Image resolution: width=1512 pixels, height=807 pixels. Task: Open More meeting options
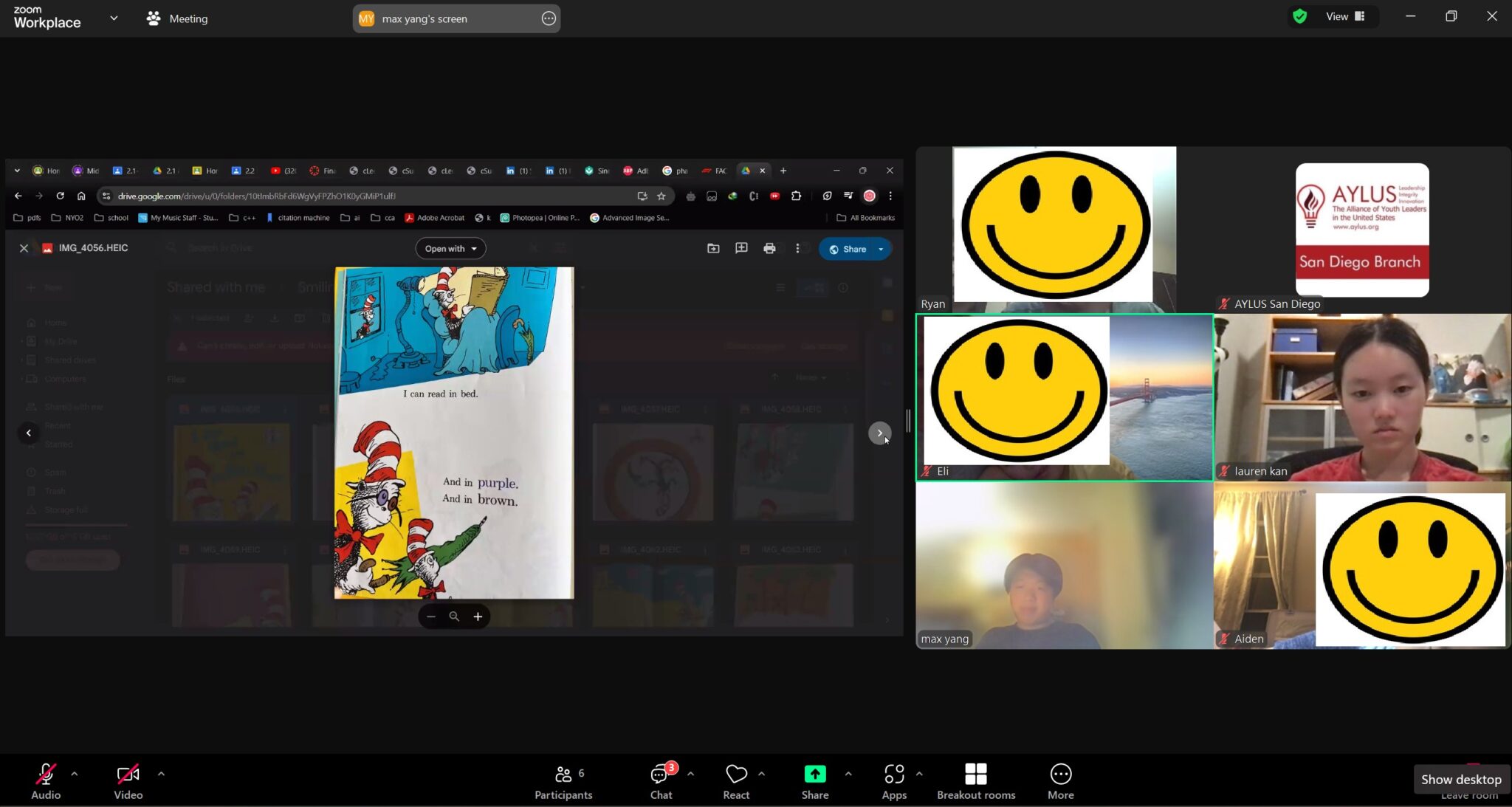tap(1061, 781)
